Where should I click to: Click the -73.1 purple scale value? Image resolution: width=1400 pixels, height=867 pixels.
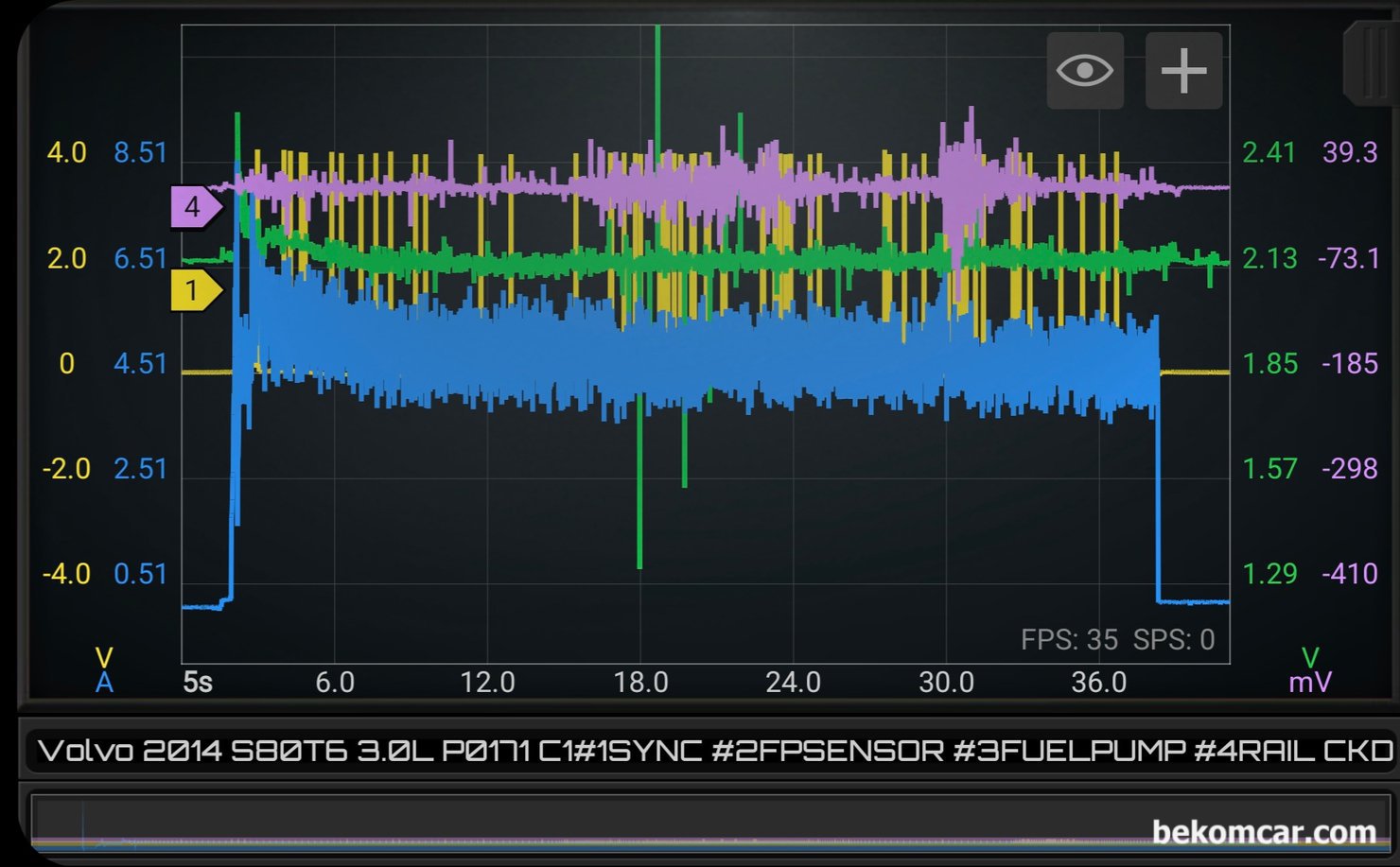pyautogui.click(x=1350, y=258)
